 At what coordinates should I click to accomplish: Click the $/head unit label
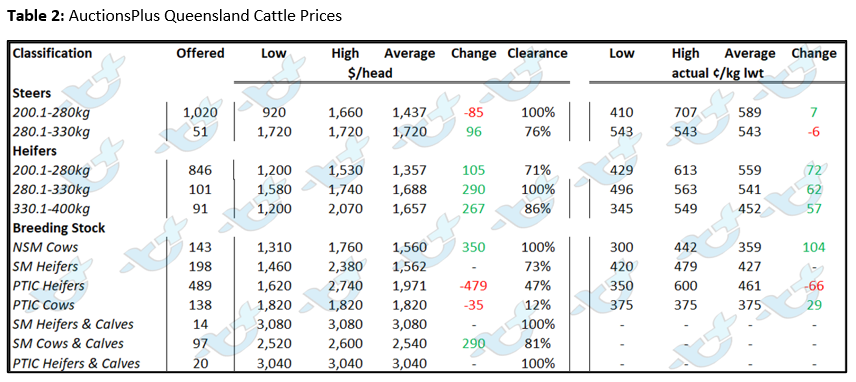click(370, 73)
